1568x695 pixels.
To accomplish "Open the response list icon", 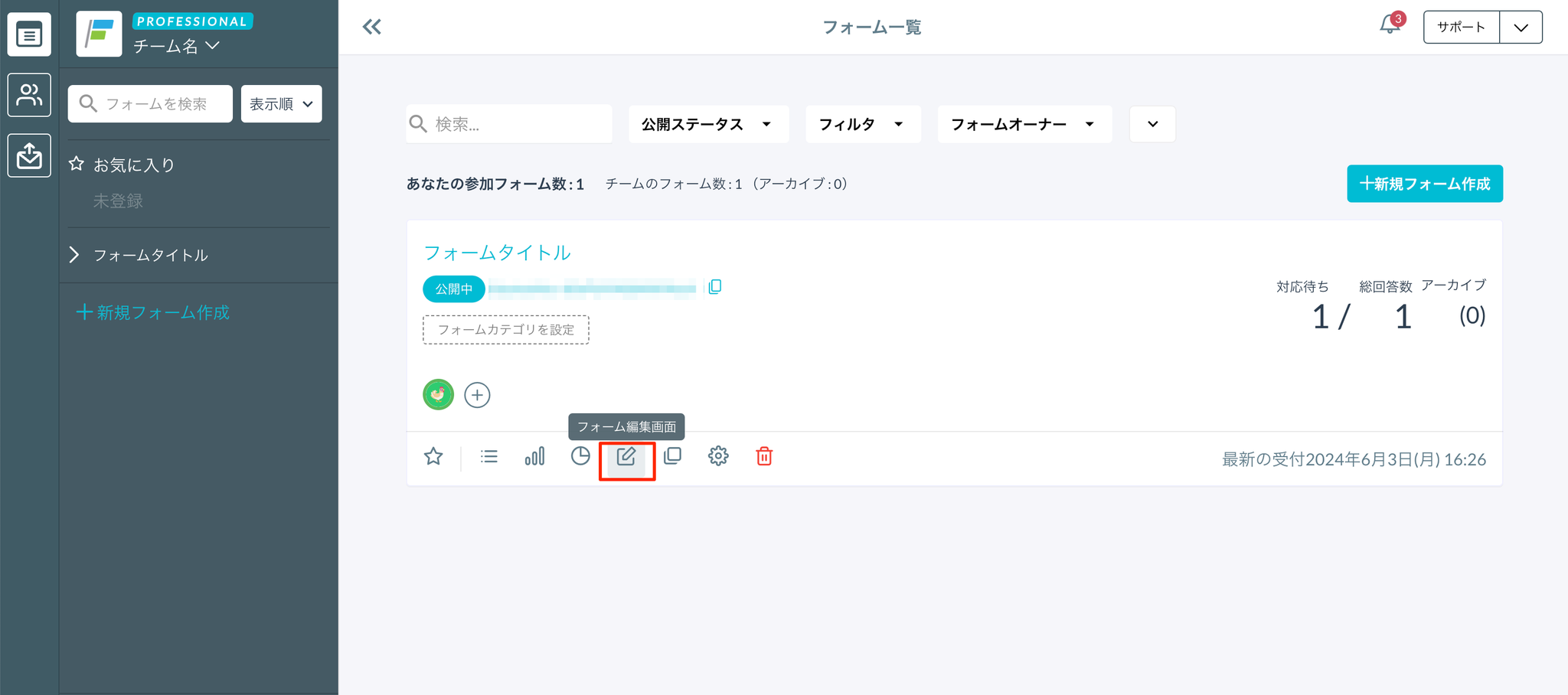I will 489,457.
